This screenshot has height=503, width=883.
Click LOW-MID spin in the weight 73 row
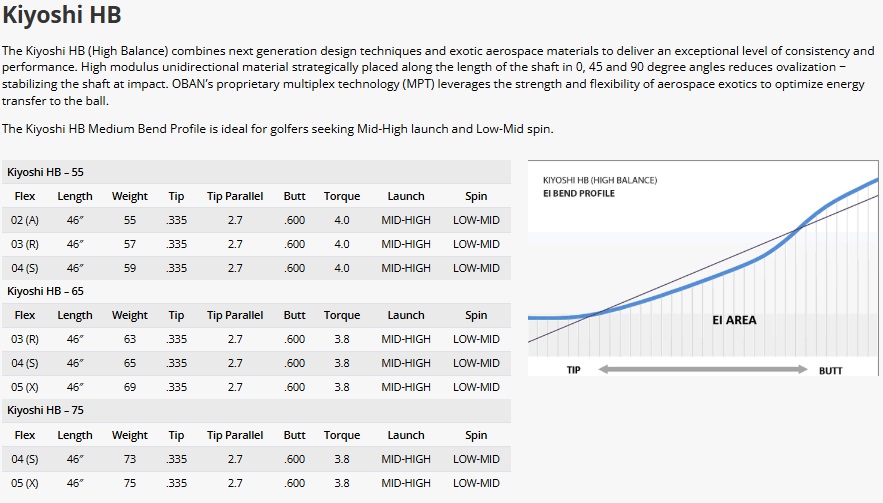[x=476, y=459]
